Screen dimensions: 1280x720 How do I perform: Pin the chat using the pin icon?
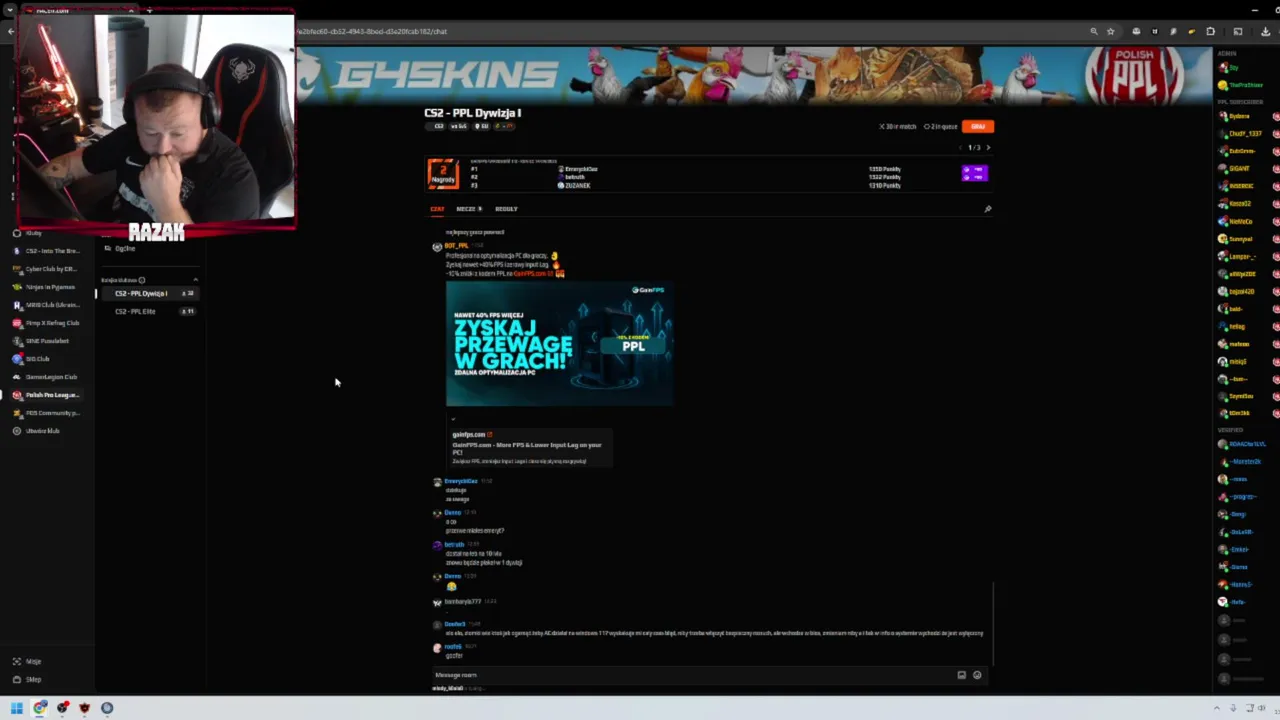987,209
